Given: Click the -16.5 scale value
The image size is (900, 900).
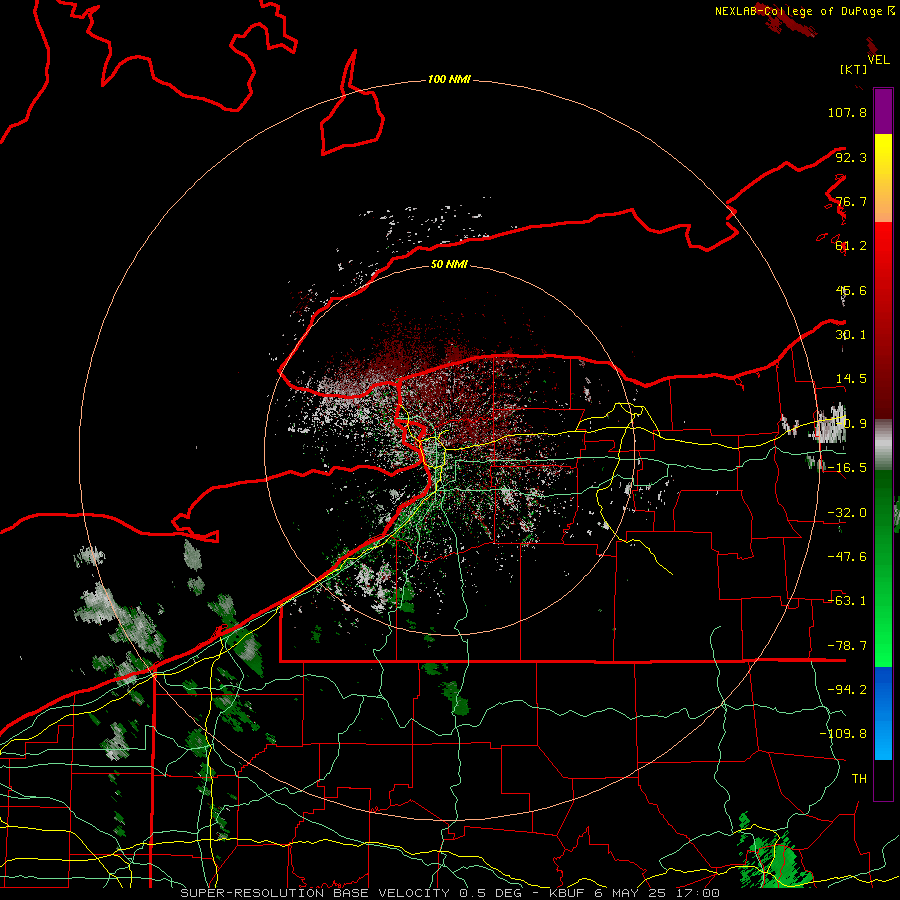Looking at the screenshot, I should coord(847,468).
